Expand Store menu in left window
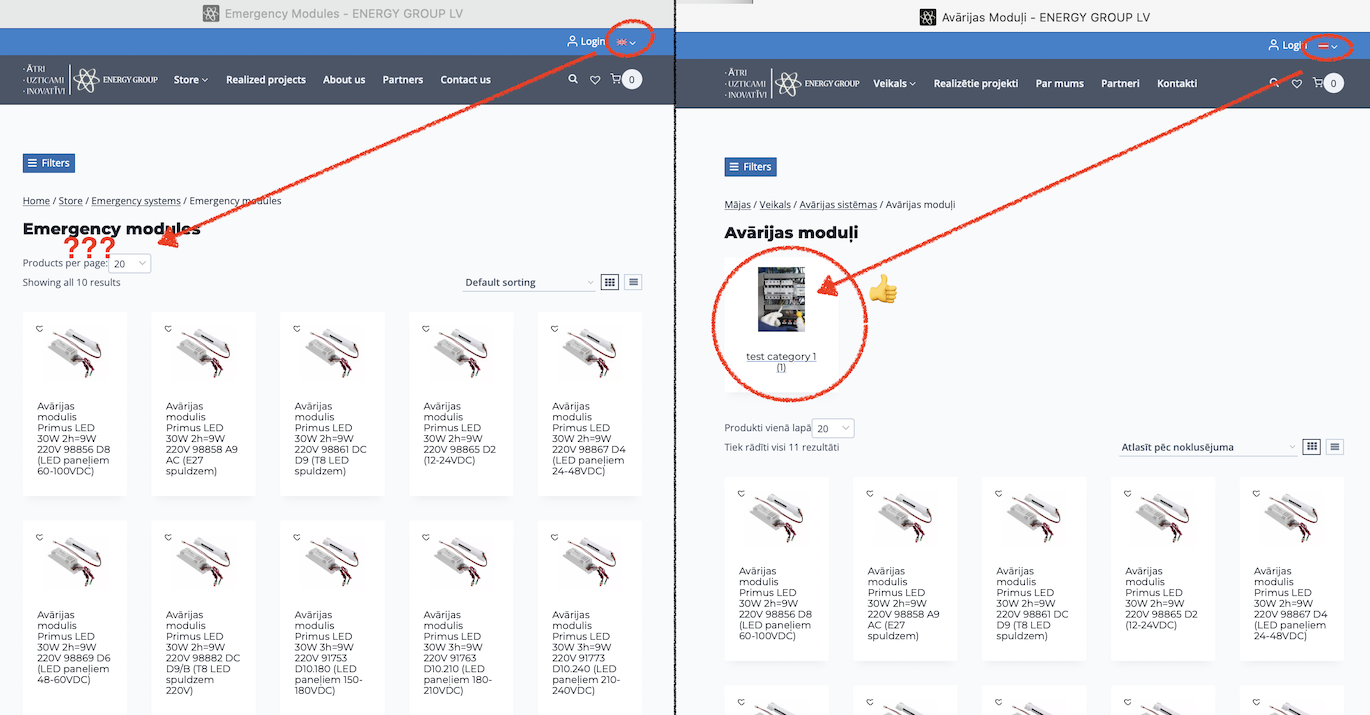Screen dimensions: 1370x715 191,80
